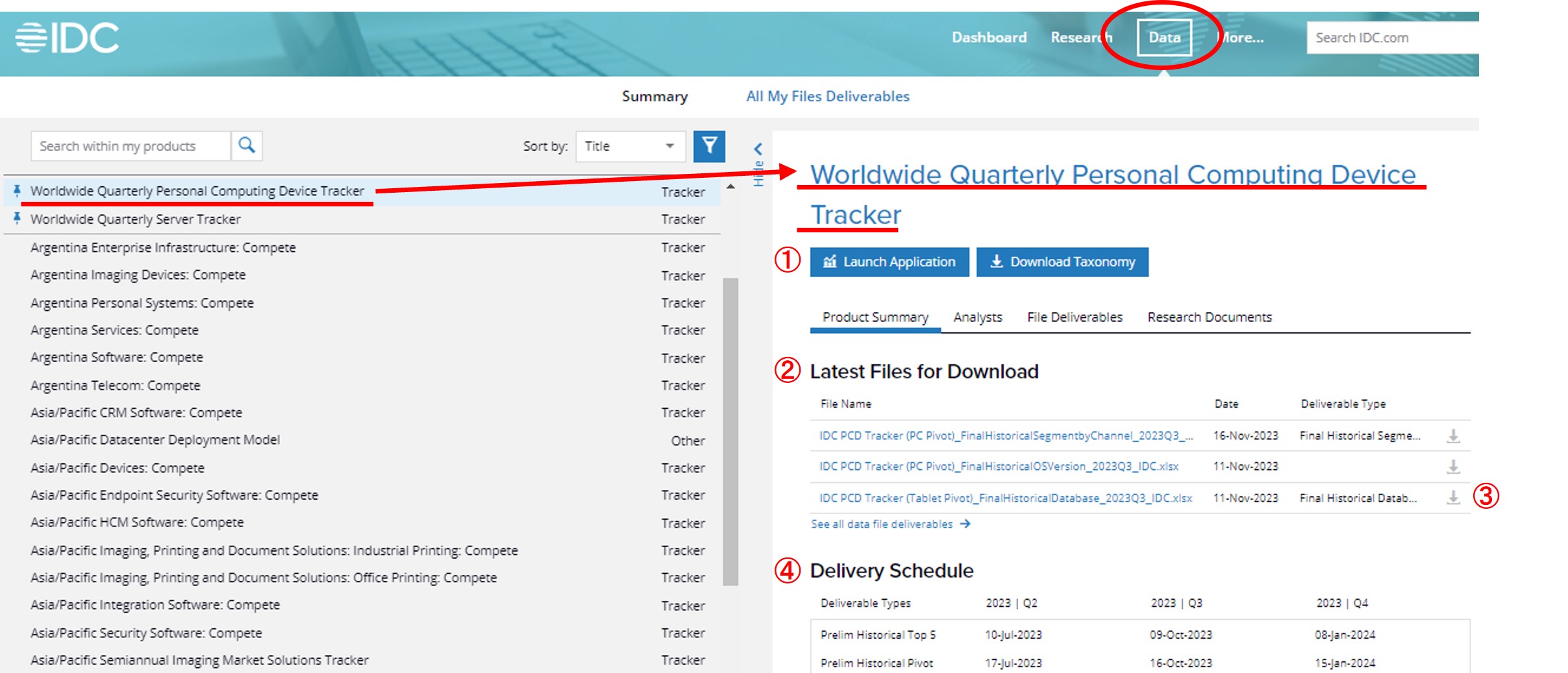The height and width of the screenshot is (673, 1568).
Task: Open the Data menu
Action: (x=1164, y=38)
